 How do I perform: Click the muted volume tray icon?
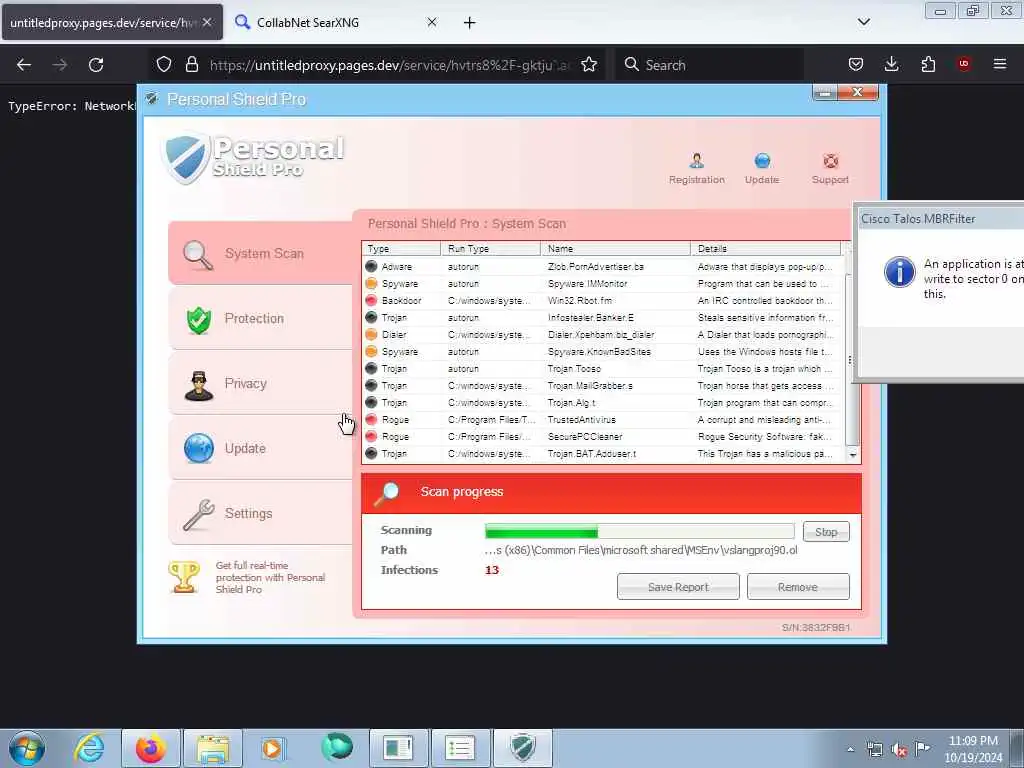(x=899, y=750)
